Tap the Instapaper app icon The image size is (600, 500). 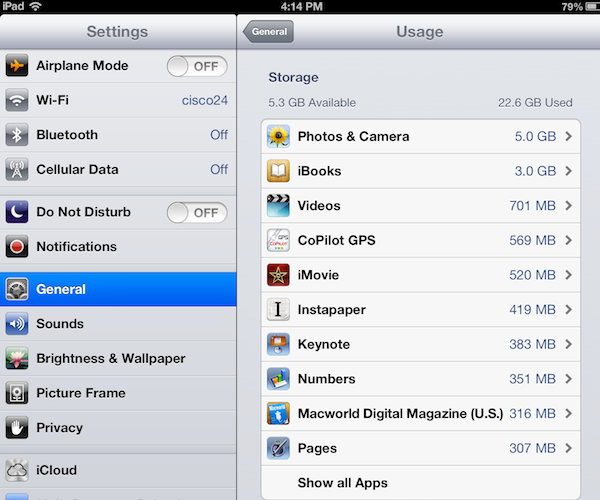click(x=278, y=309)
